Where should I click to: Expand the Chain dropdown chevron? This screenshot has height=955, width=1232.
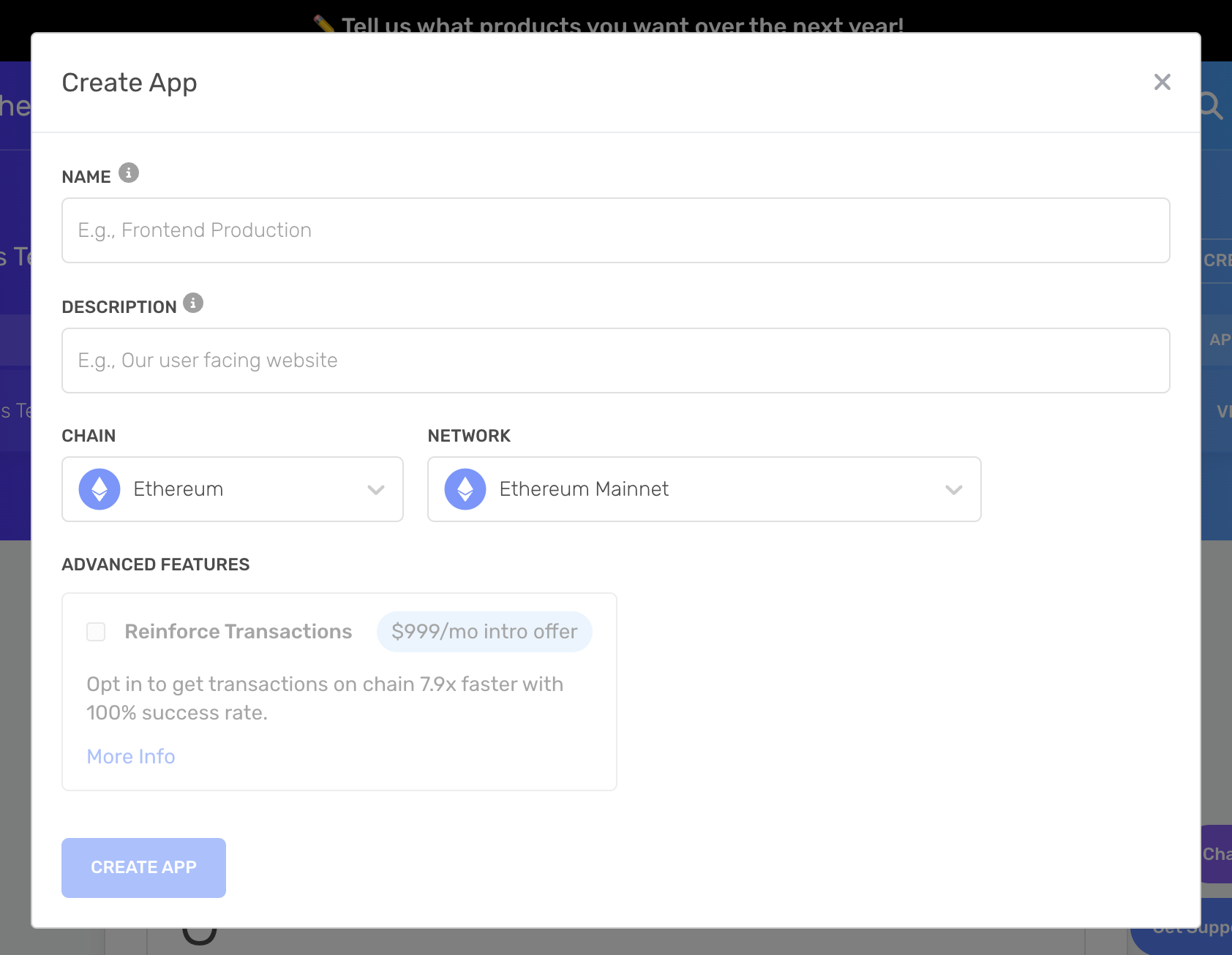click(376, 490)
